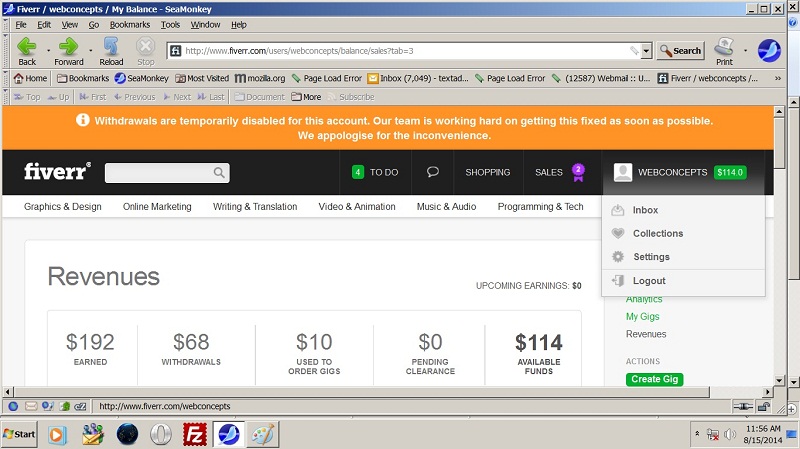Open the Fiverr / webconcepts bookmark
Image resolution: width=800 pixels, height=449 pixels.
(x=708, y=78)
